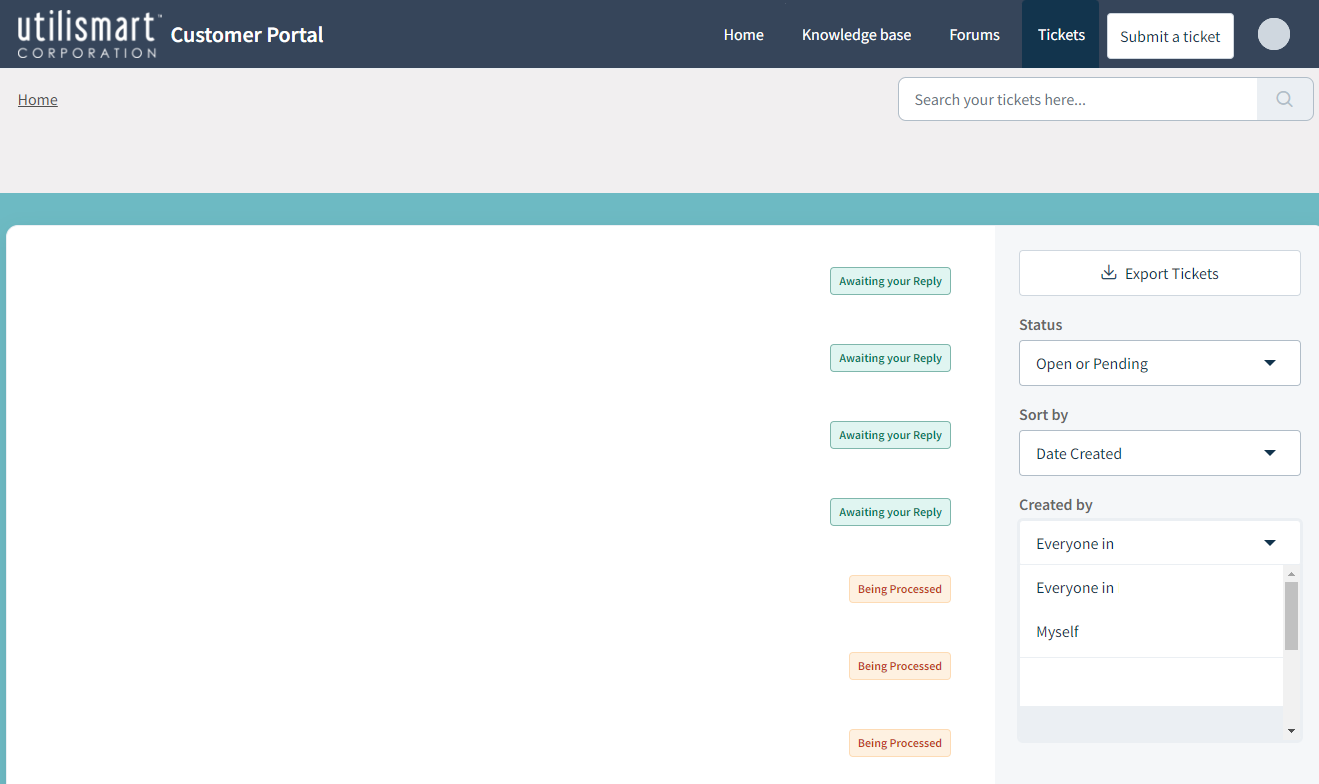1319x784 pixels.
Task: Open the user profile avatar menu
Action: tap(1273, 34)
